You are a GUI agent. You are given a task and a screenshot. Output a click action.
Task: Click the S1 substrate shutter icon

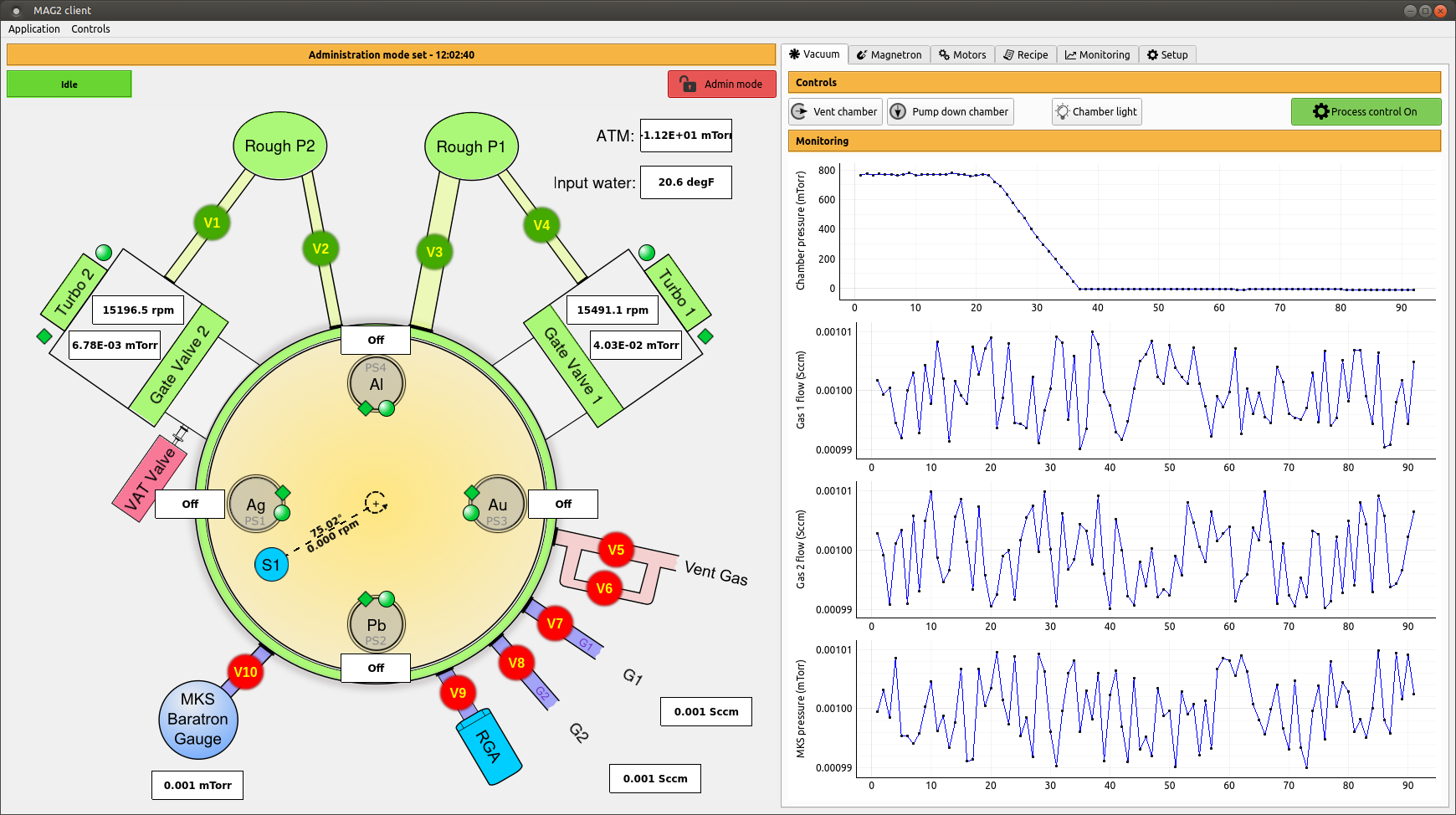(x=271, y=565)
